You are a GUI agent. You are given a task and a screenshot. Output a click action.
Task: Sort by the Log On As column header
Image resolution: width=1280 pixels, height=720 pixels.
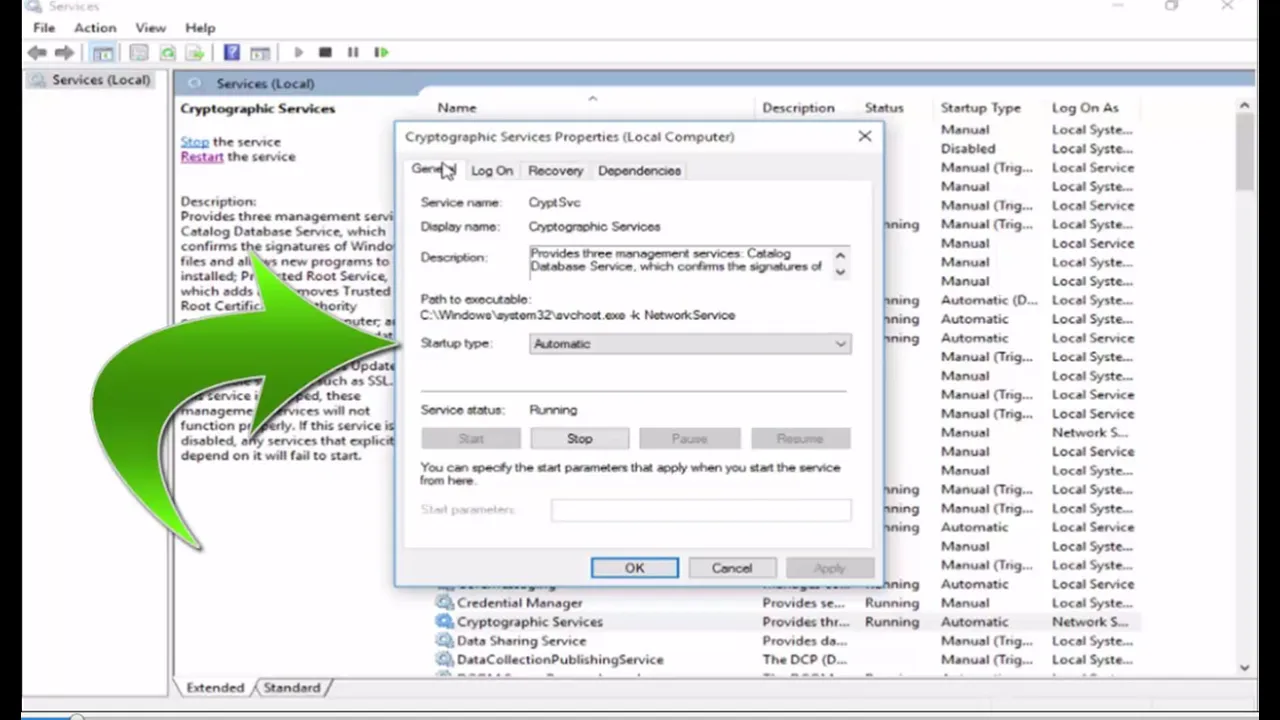[x=1085, y=108]
